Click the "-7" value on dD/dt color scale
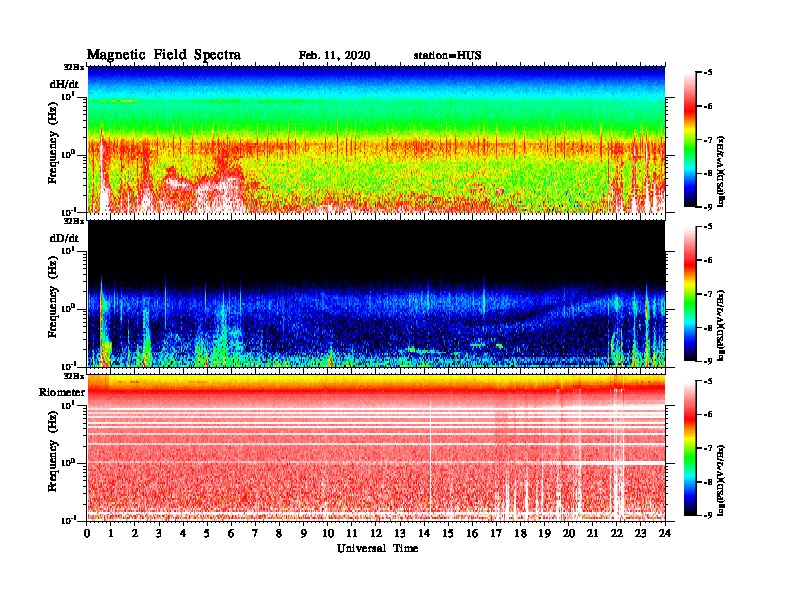The height and width of the screenshot is (612, 792). pyautogui.click(x=708, y=294)
